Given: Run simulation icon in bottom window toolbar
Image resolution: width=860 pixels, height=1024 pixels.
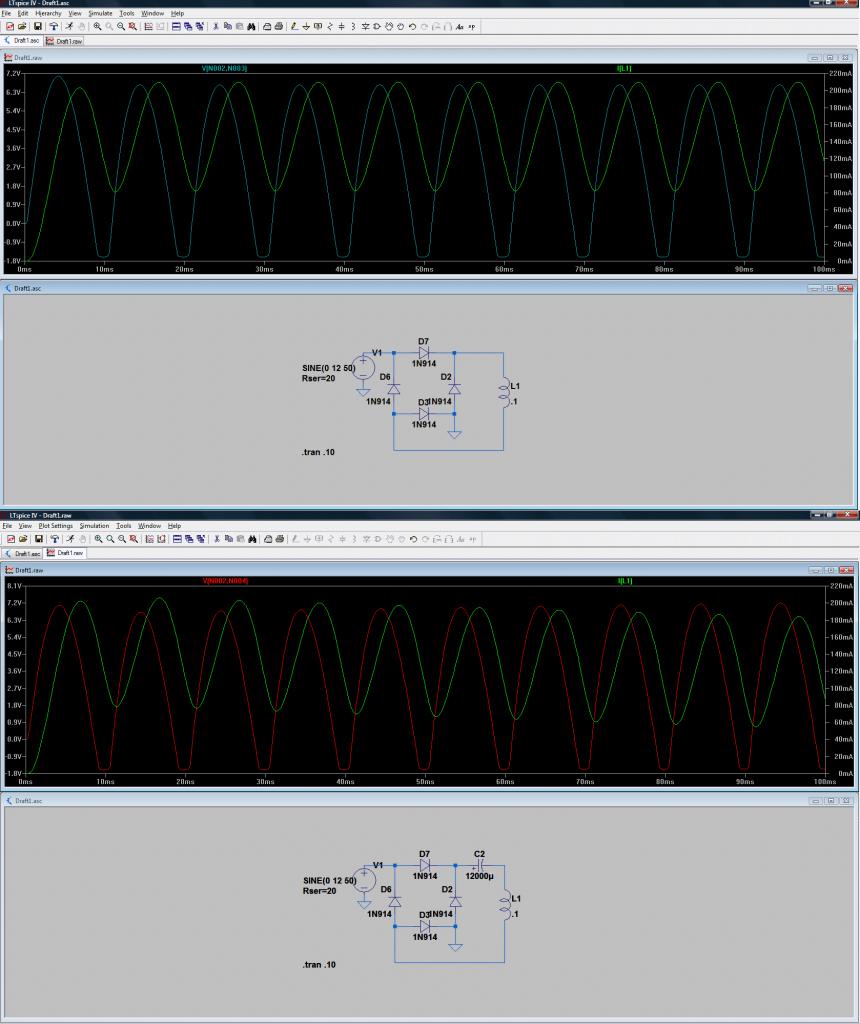Looking at the screenshot, I should (71, 539).
